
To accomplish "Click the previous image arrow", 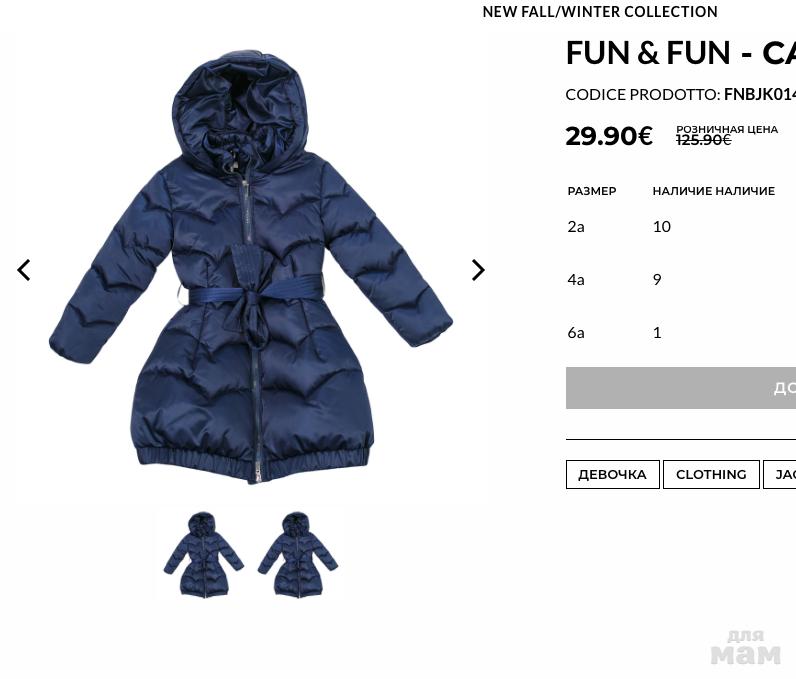I will [x=23, y=270].
